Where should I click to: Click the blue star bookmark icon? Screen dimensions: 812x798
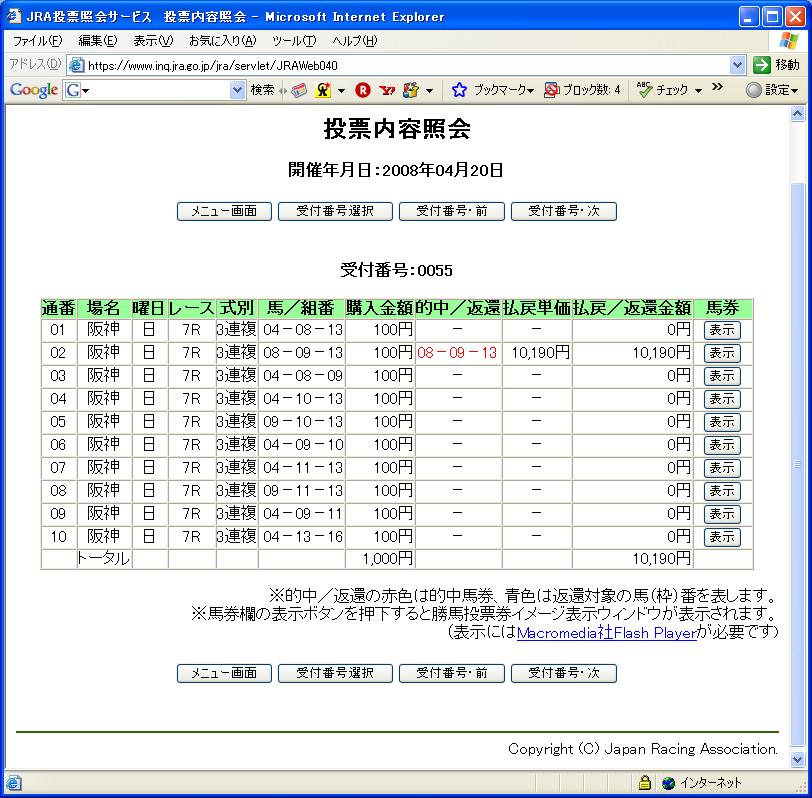click(459, 91)
